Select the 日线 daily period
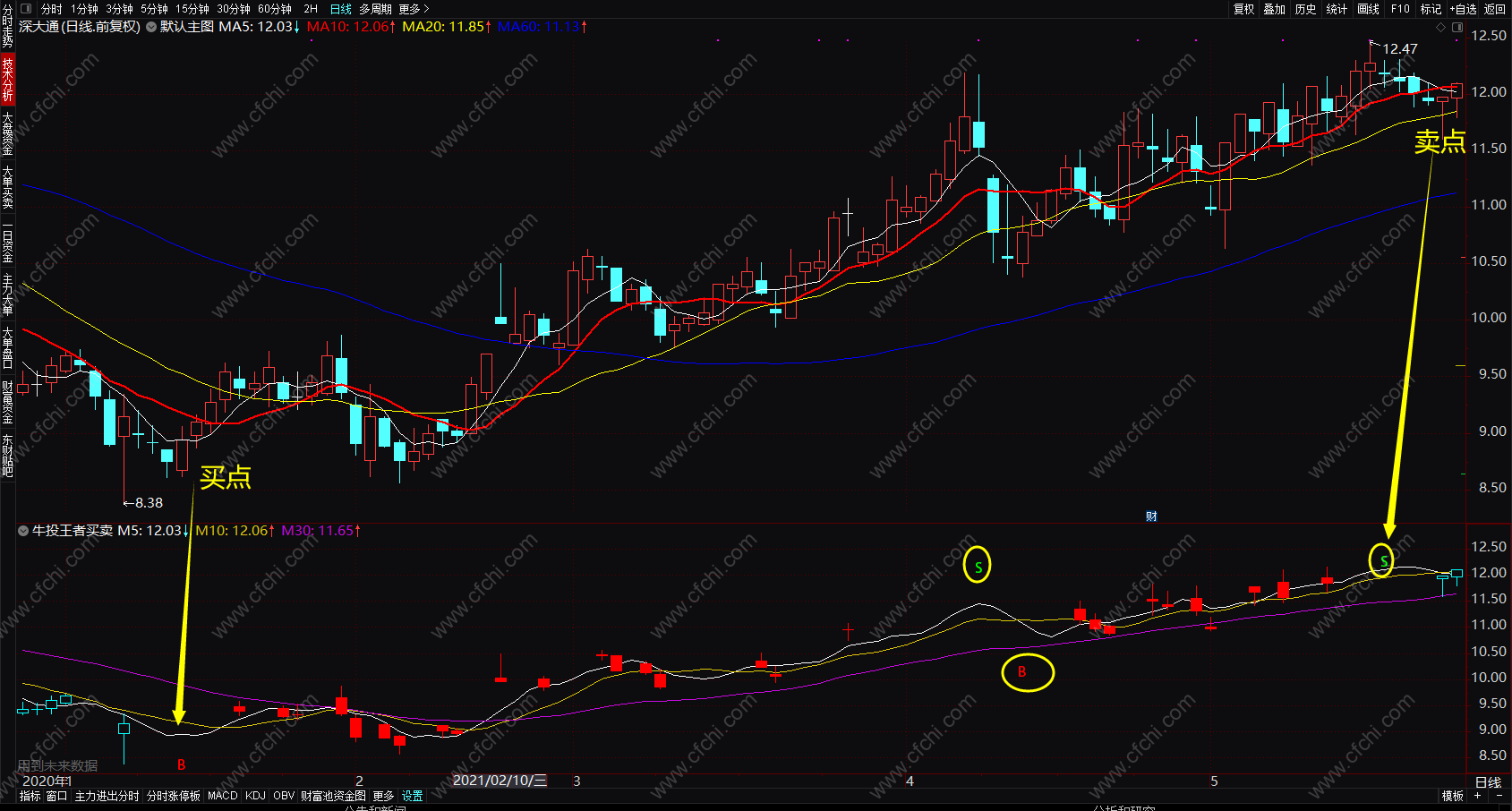1512x811 pixels. (x=341, y=9)
